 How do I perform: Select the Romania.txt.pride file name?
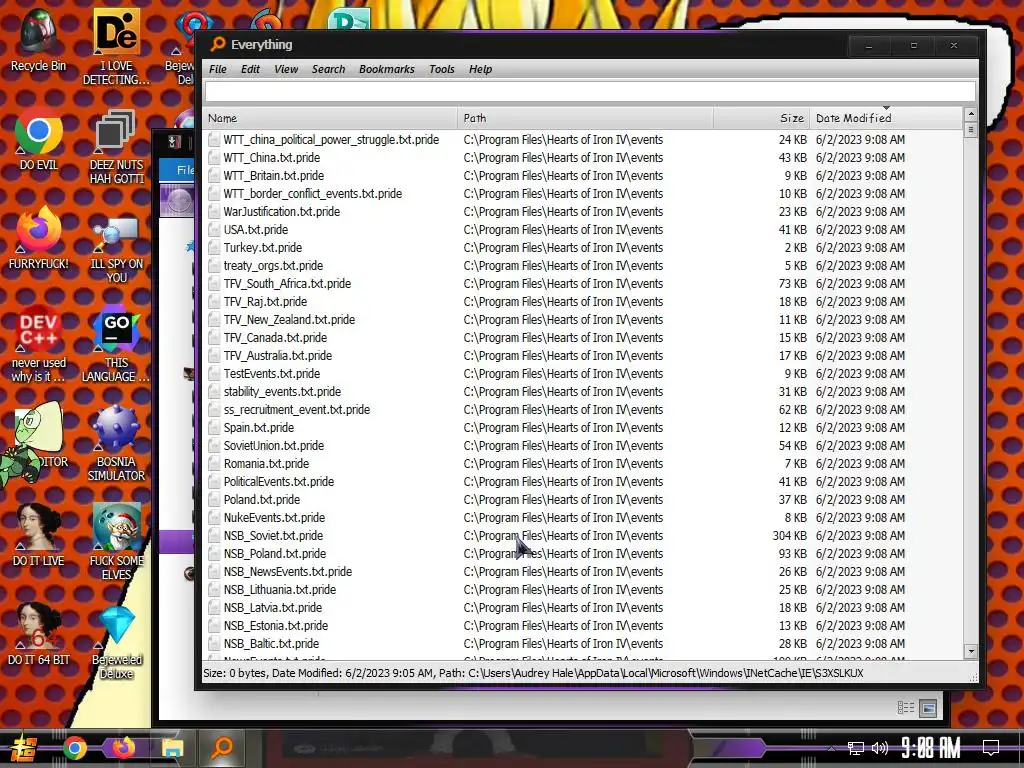click(x=266, y=464)
